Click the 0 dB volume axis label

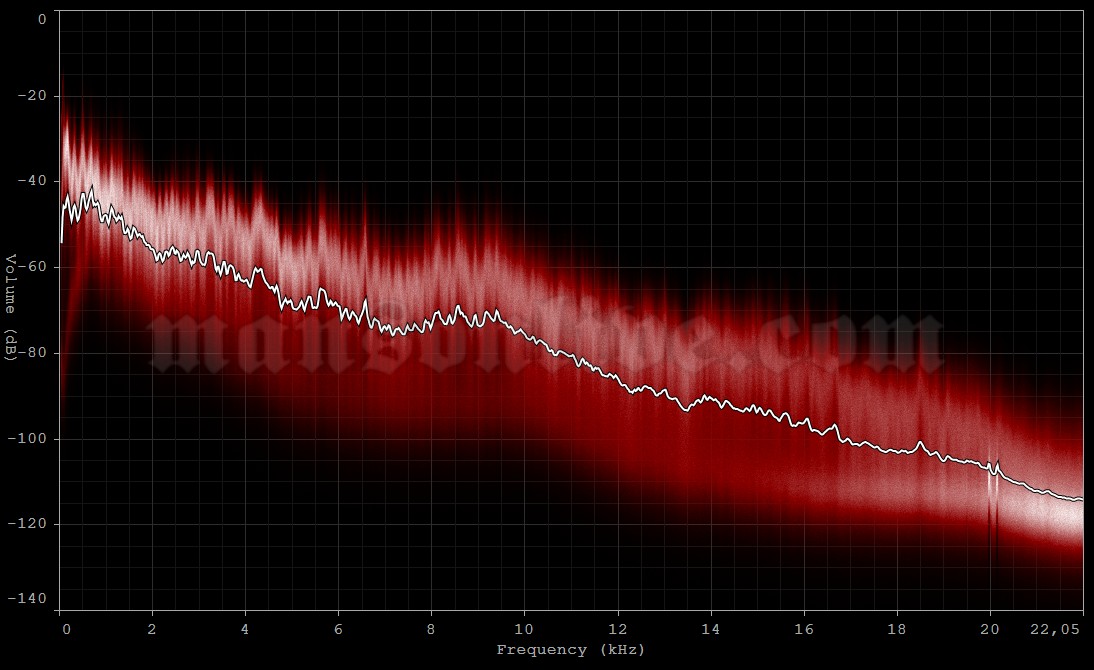(x=41, y=19)
